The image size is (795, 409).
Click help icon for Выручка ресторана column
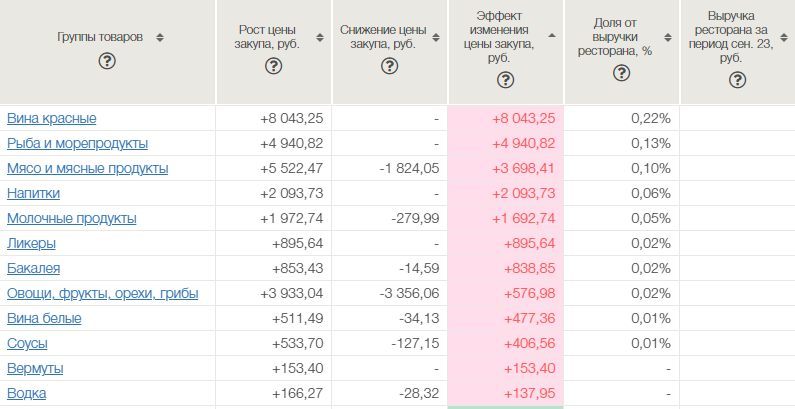(737, 81)
